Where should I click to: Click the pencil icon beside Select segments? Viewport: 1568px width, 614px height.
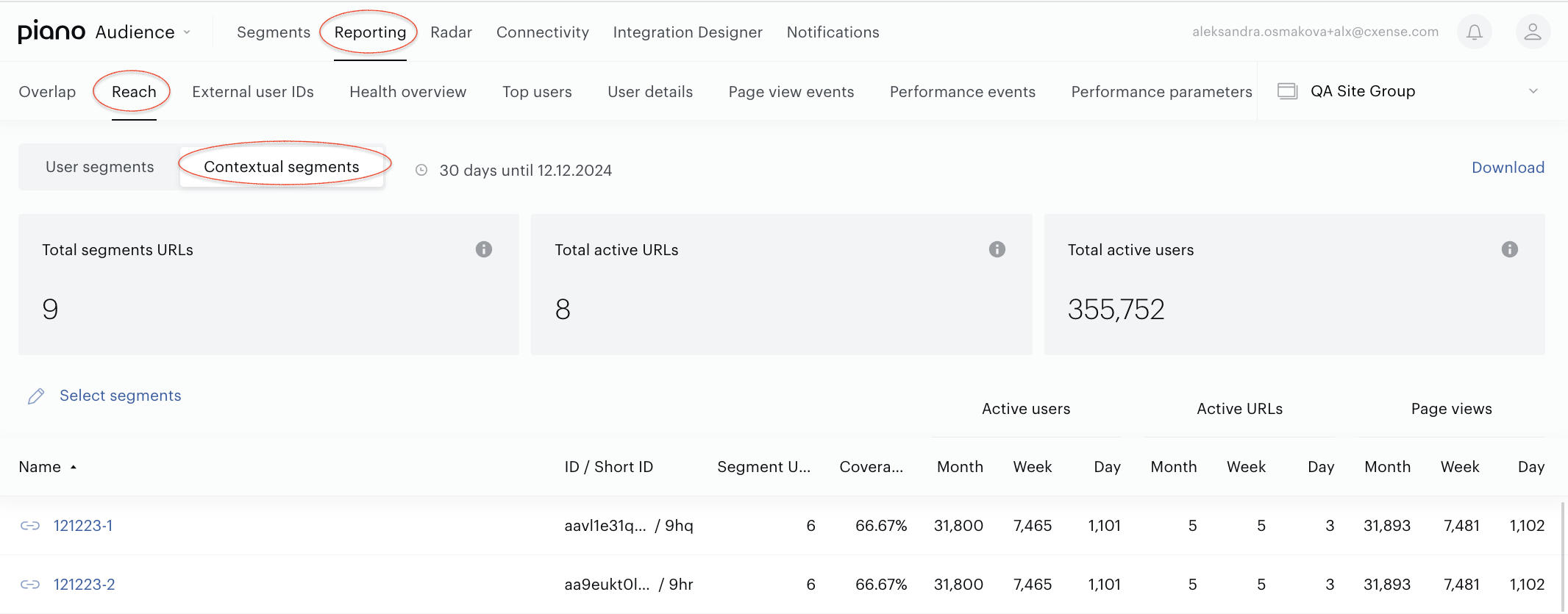[x=36, y=396]
